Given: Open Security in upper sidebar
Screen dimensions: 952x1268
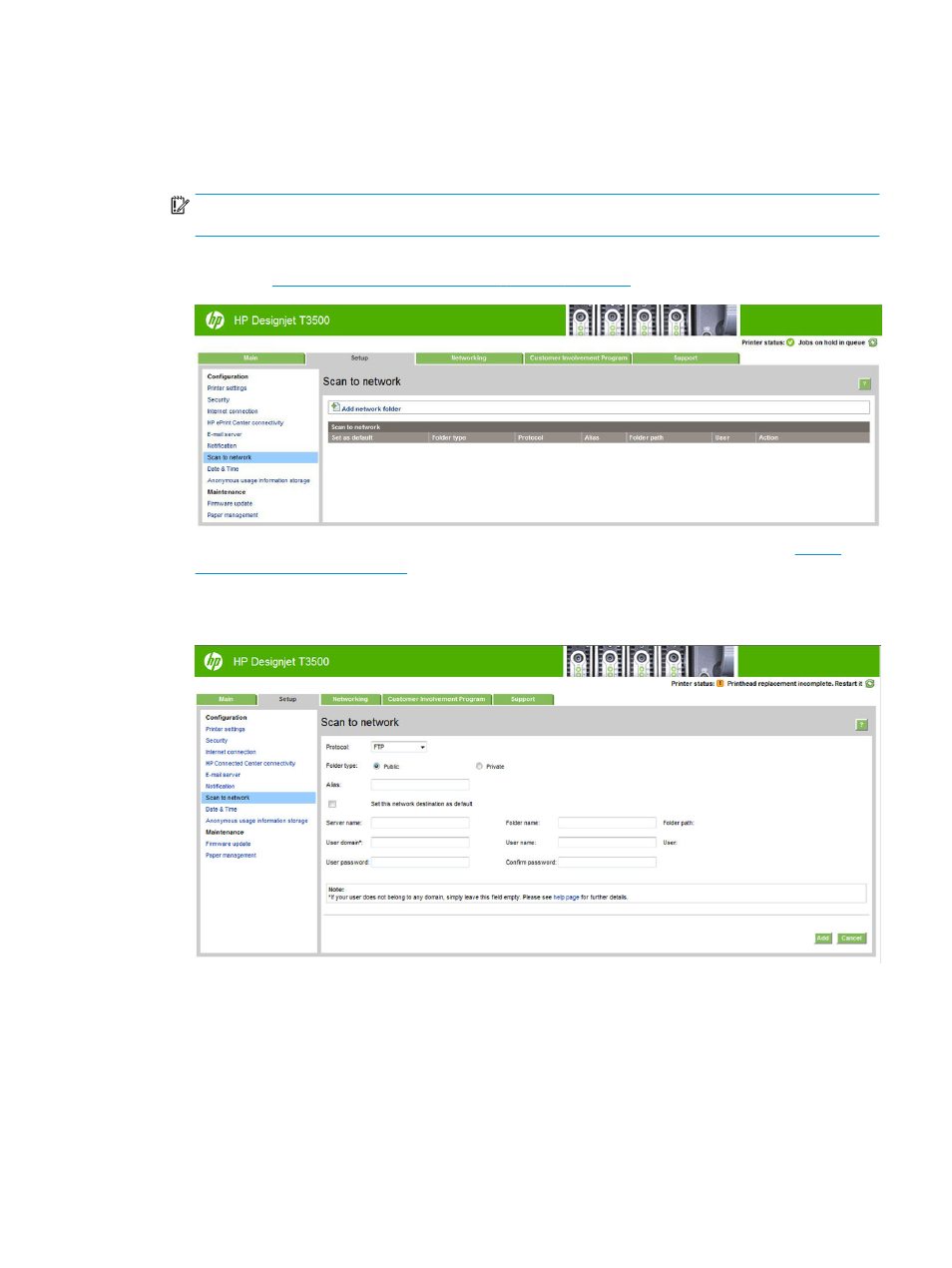Looking at the screenshot, I should click(x=219, y=399).
